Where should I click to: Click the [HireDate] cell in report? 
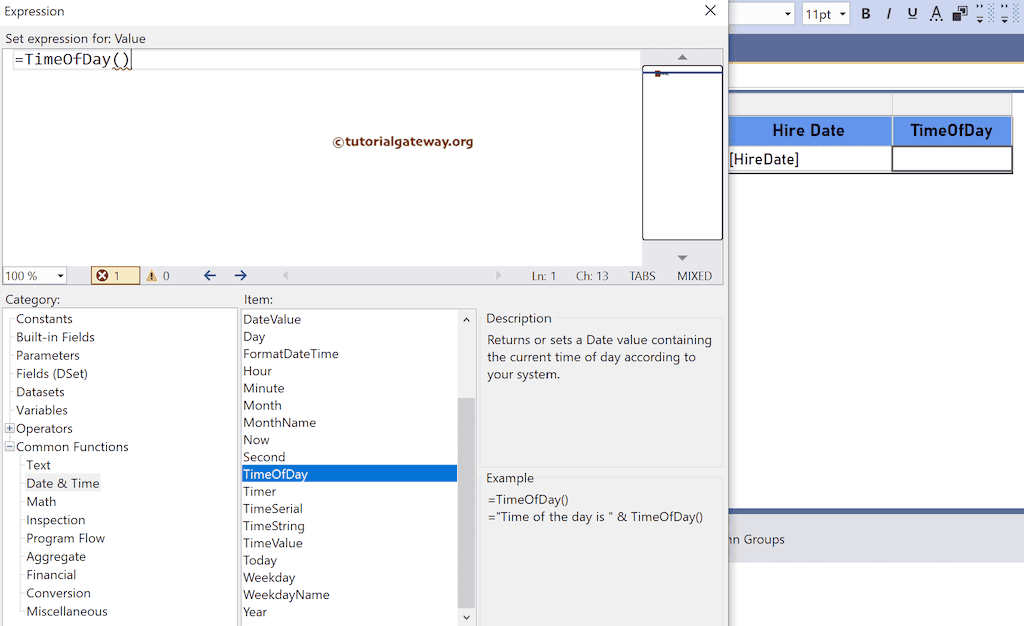click(x=810, y=159)
